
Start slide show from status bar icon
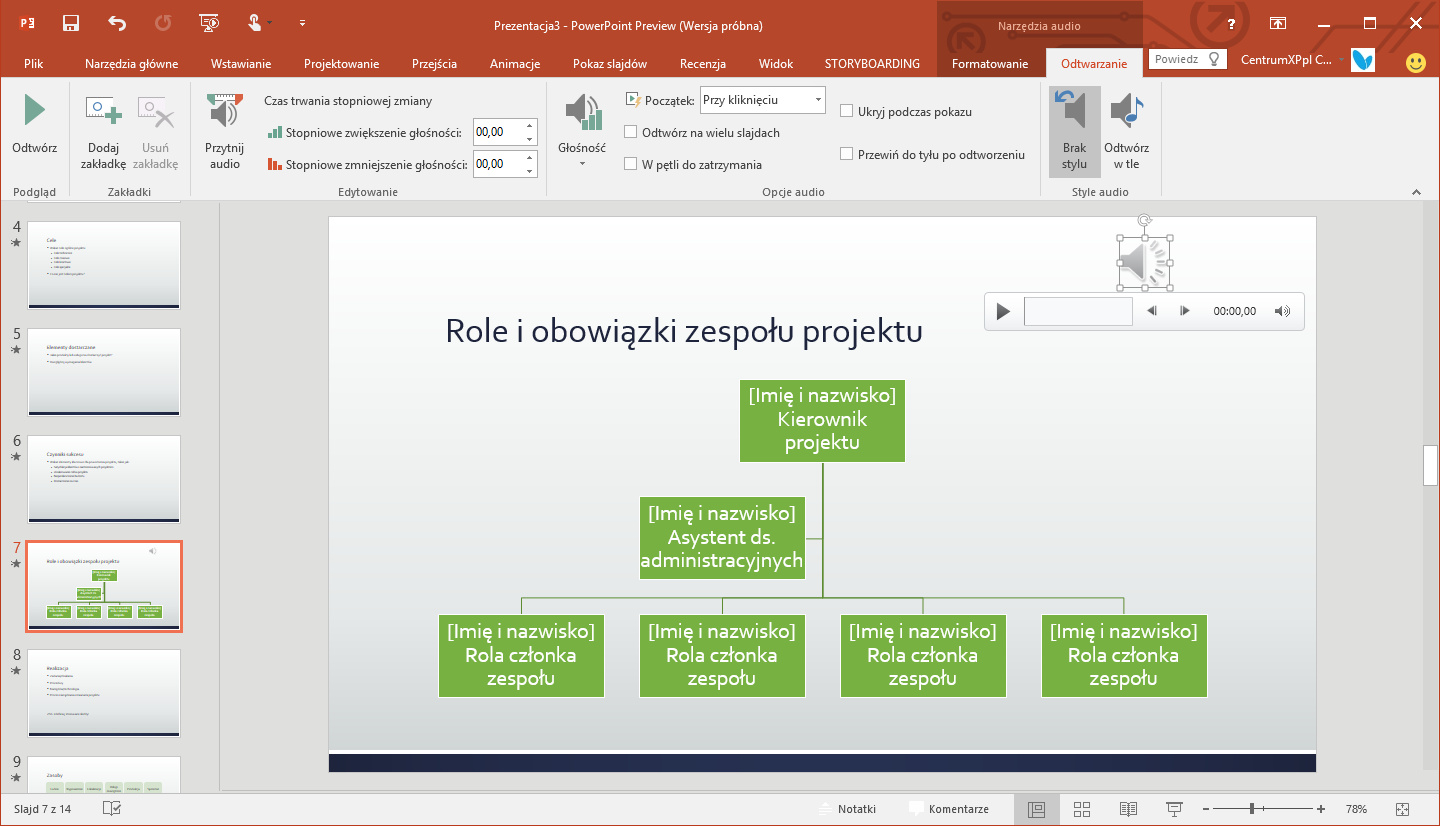(1174, 809)
